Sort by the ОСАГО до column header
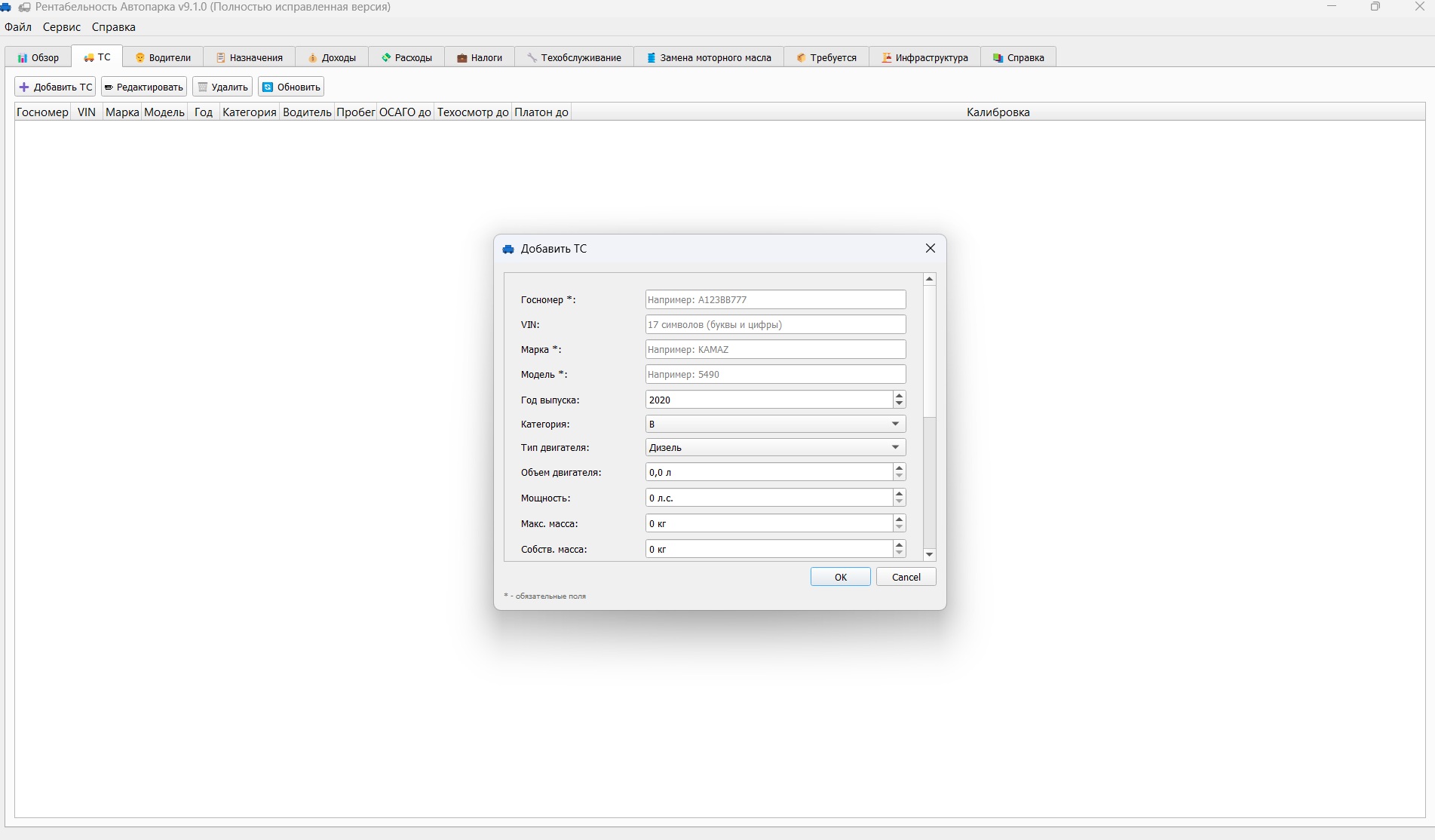The height and width of the screenshot is (840, 1435). (x=406, y=112)
